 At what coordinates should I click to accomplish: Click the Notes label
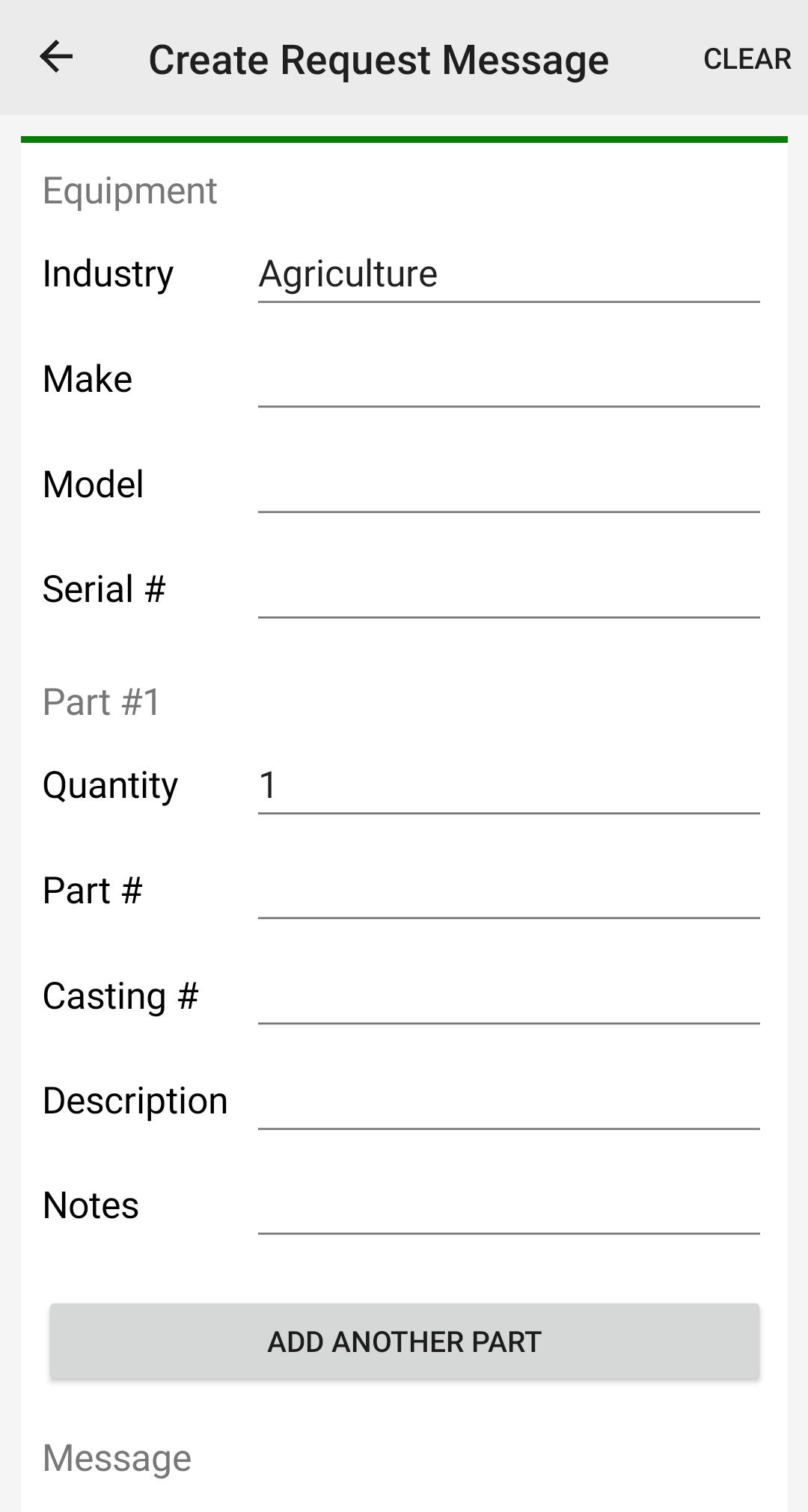[x=91, y=1205]
